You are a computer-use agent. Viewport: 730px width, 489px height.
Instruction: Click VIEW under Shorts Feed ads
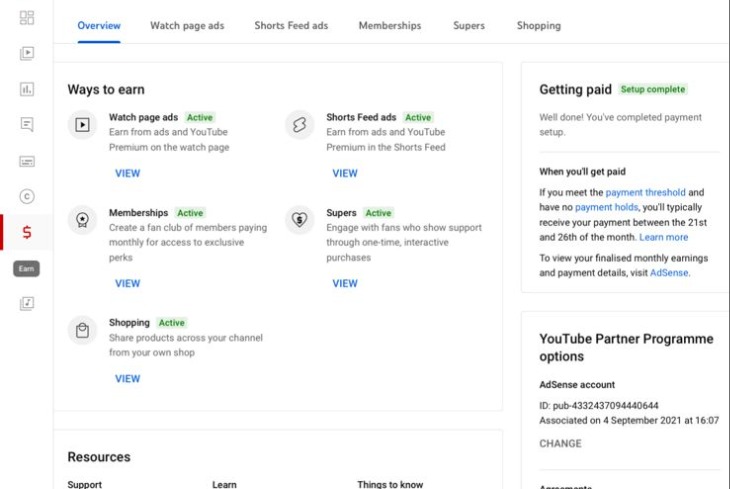[345, 173]
